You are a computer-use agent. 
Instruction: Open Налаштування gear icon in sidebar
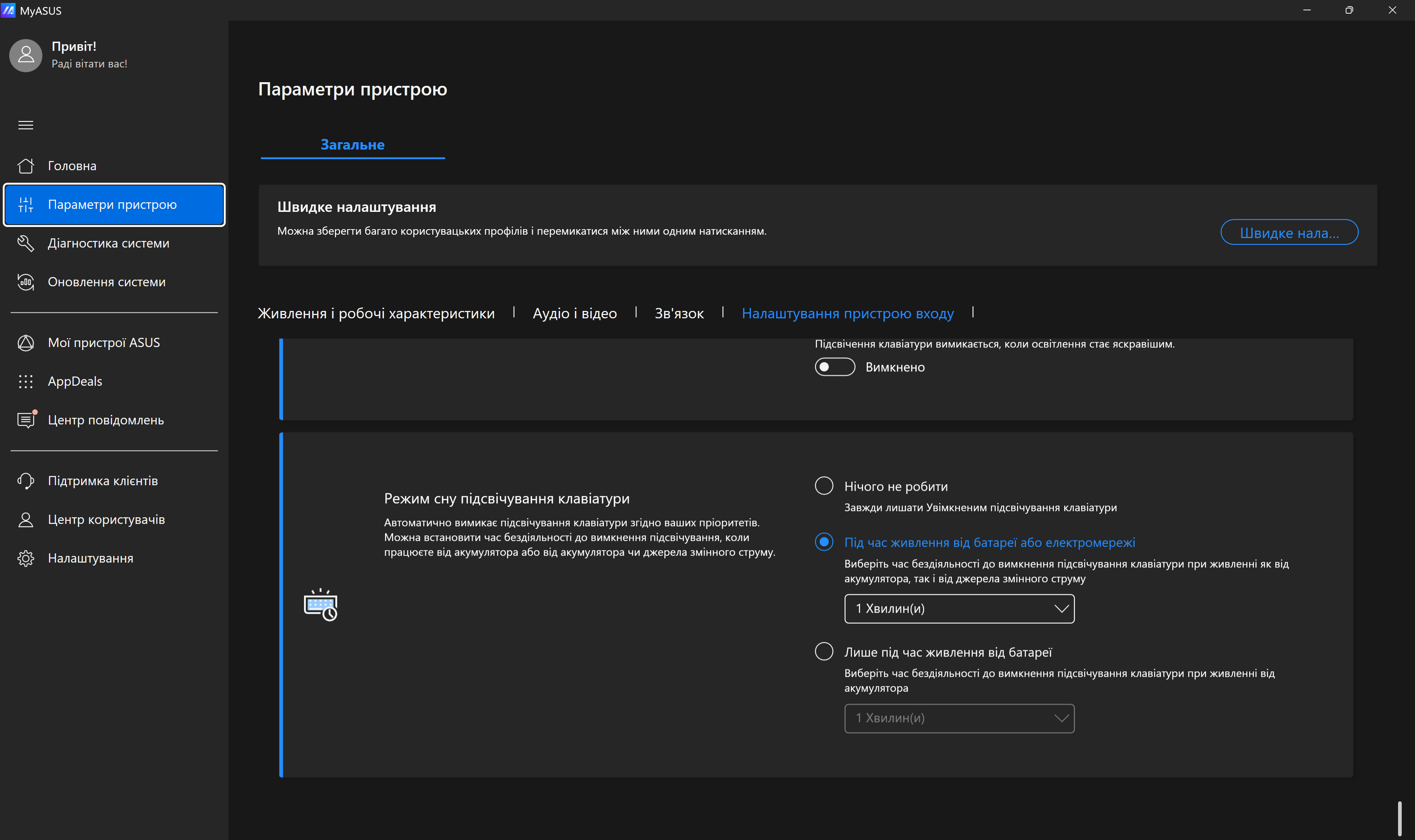pyautogui.click(x=25, y=559)
